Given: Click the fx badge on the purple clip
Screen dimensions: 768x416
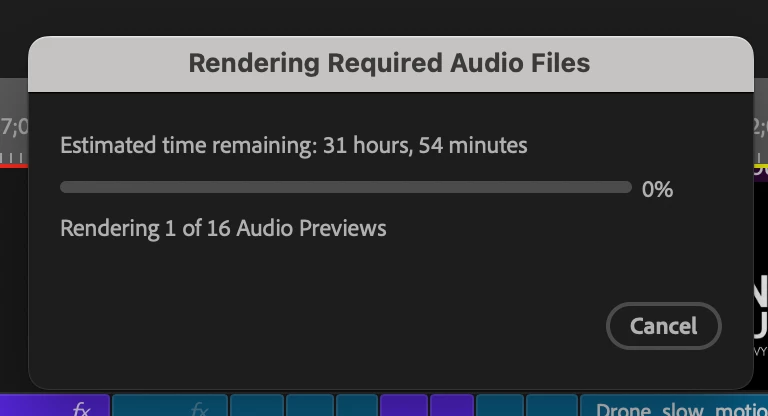Looking at the screenshot, I should point(81,408).
